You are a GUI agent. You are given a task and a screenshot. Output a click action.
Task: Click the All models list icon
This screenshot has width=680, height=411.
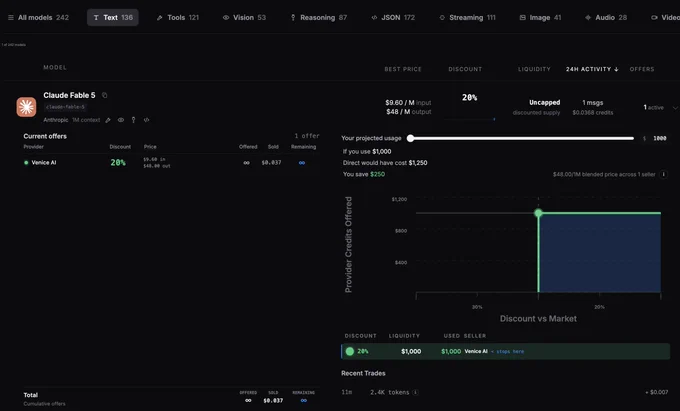click(11, 18)
